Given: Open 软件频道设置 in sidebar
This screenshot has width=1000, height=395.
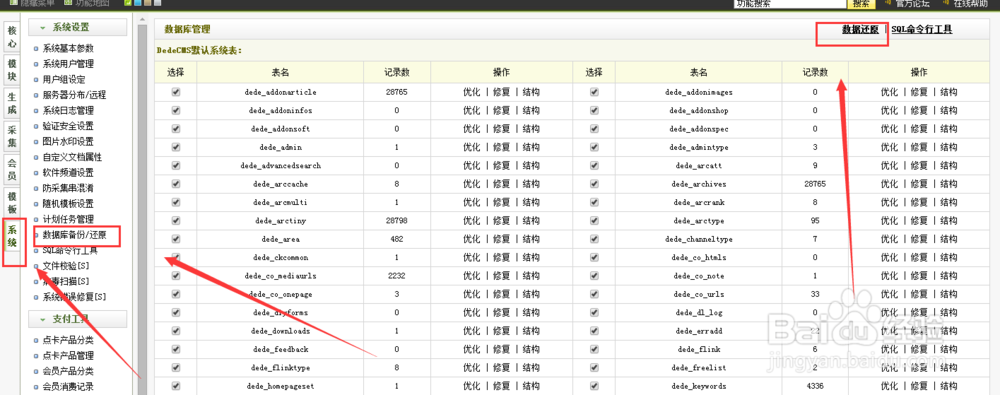Looking at the screenshot, I should (x=68, y=172).
